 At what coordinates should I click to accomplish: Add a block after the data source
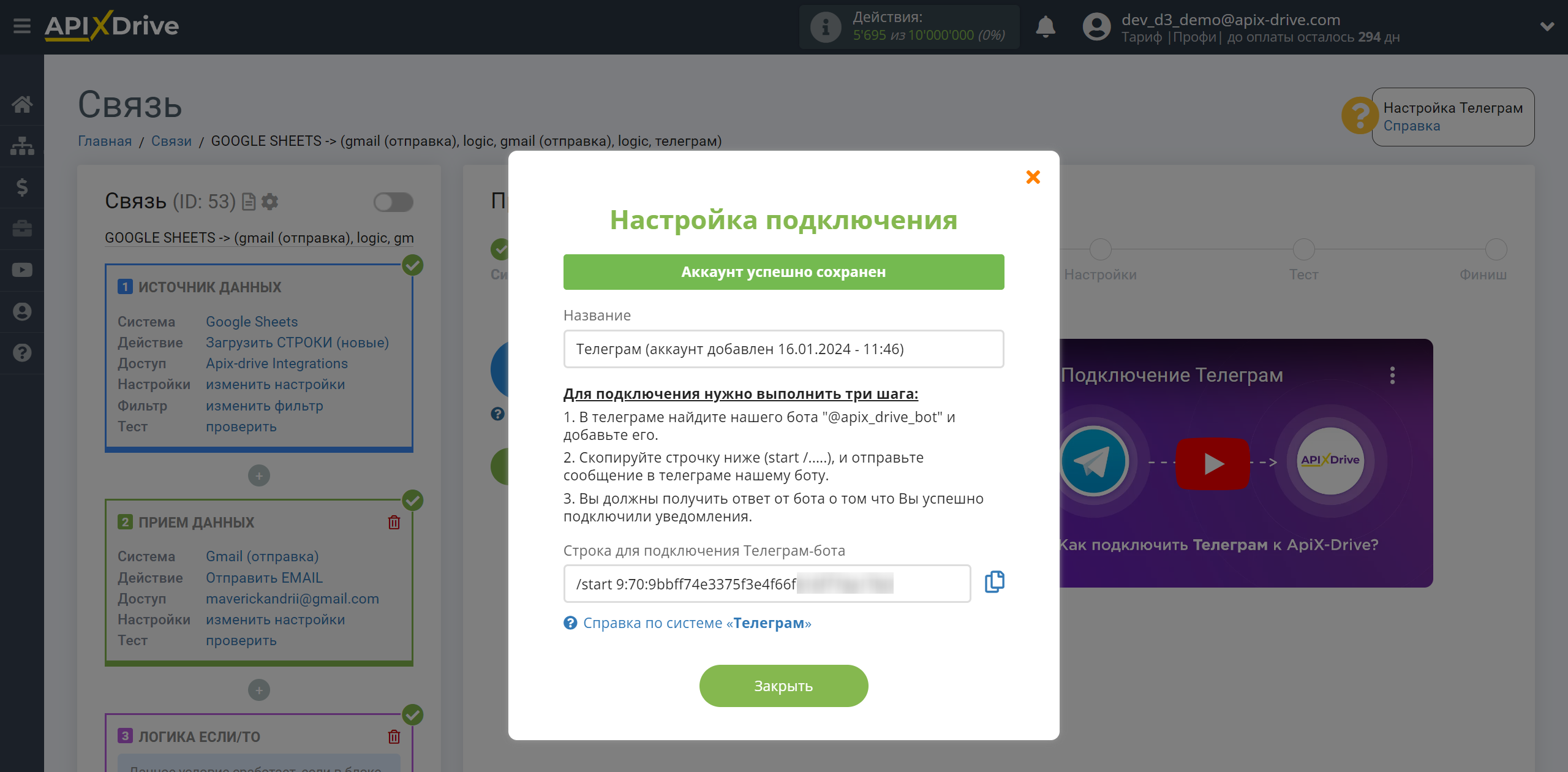pyautogui.click(x=259, y=476)
